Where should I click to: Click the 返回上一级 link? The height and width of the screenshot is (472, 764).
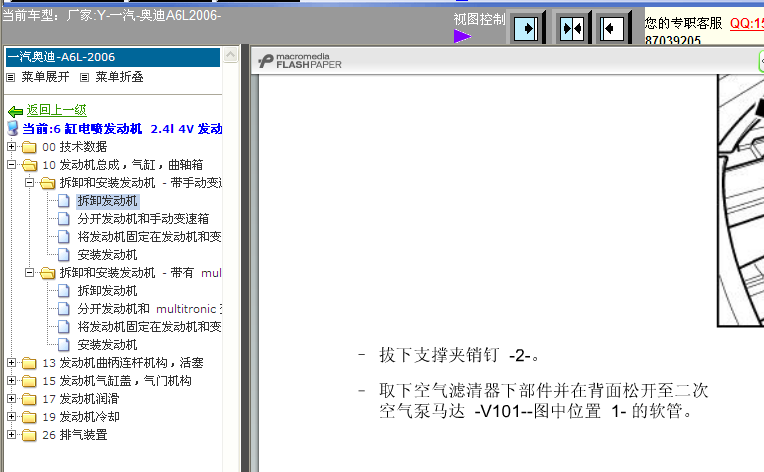pyautogui.click(x=57, y=110)
